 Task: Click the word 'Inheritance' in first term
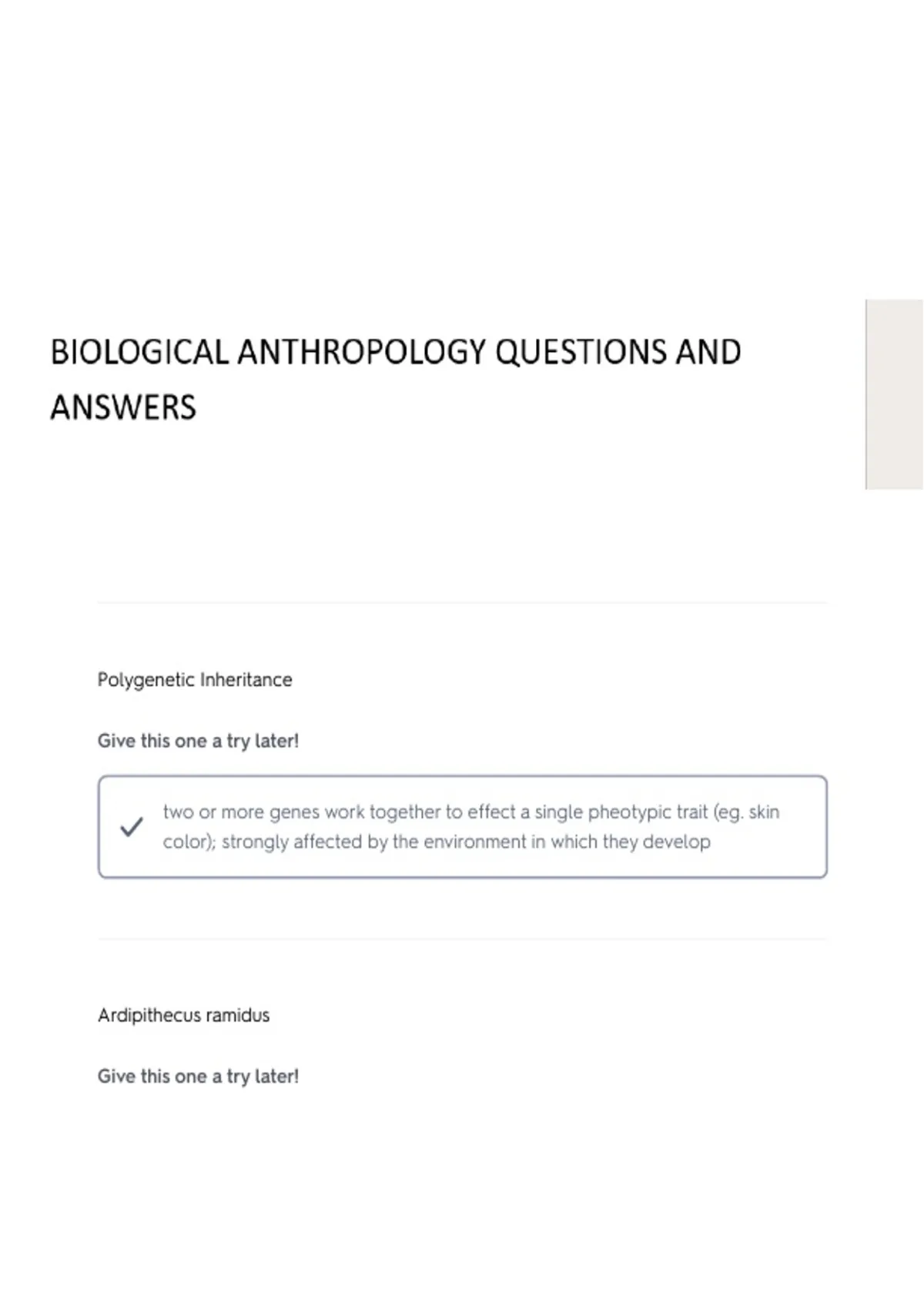(246, 680)
